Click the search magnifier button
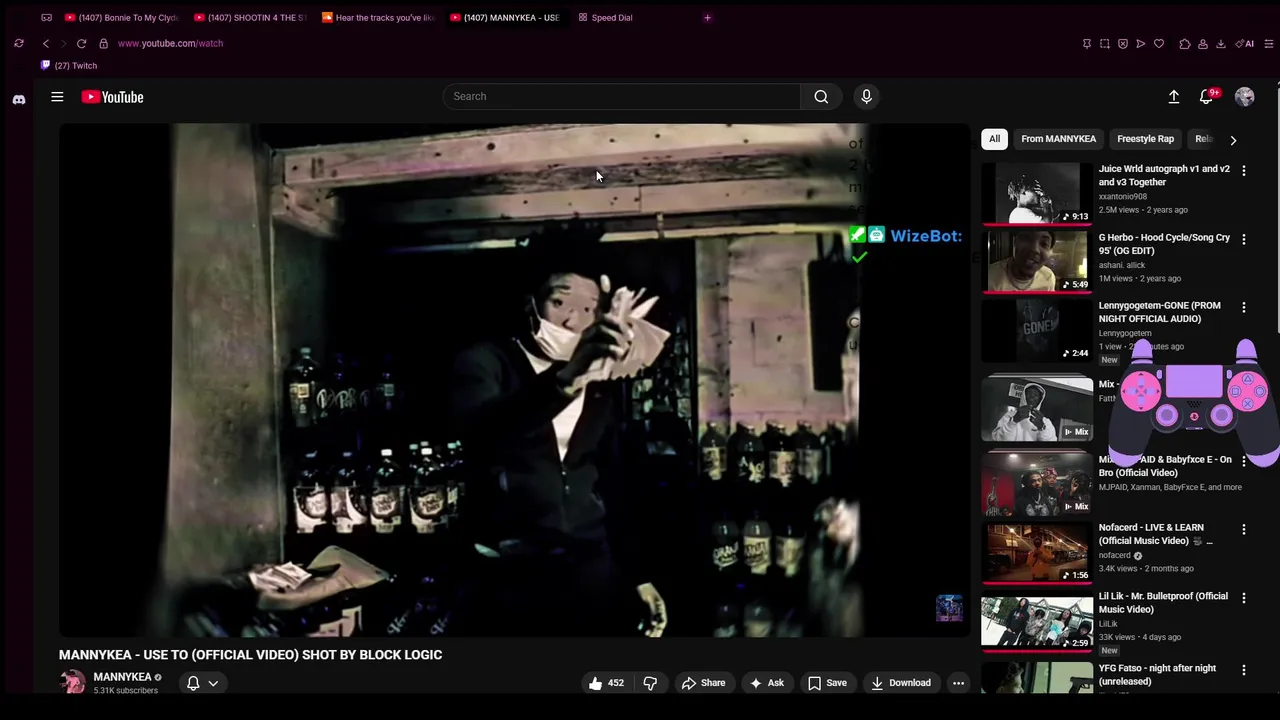The height and width of the screenshot is (720, 1280). [x=821, y=96]
